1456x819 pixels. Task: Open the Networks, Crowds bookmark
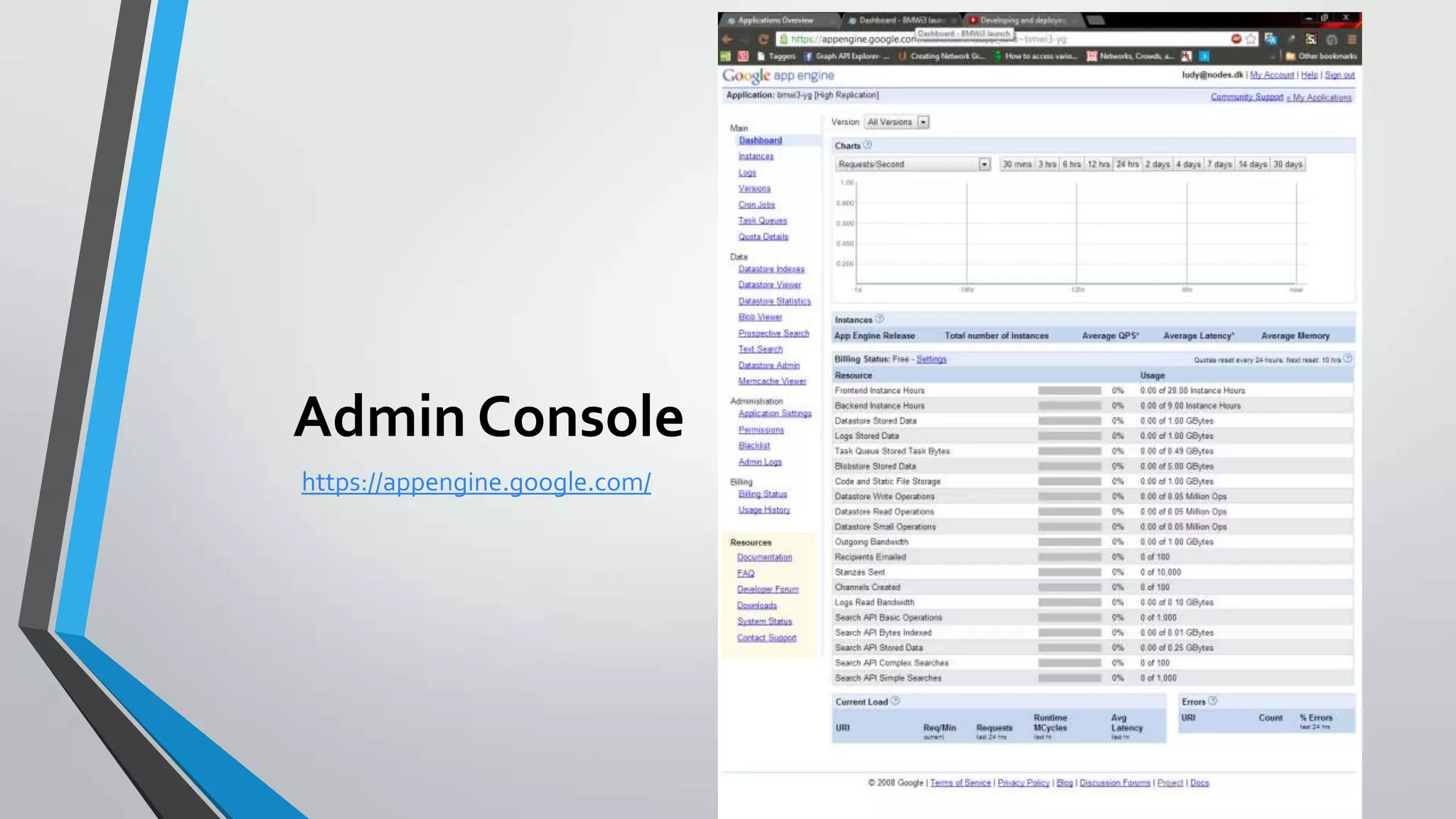[1130, 56]
